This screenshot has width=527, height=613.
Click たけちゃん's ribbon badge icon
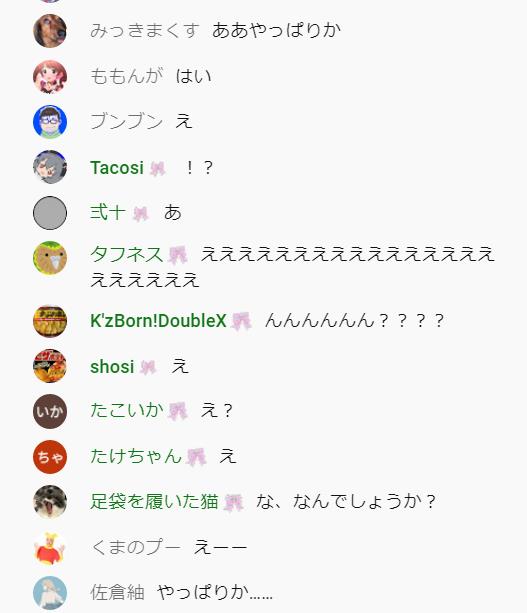pos(196,457)
